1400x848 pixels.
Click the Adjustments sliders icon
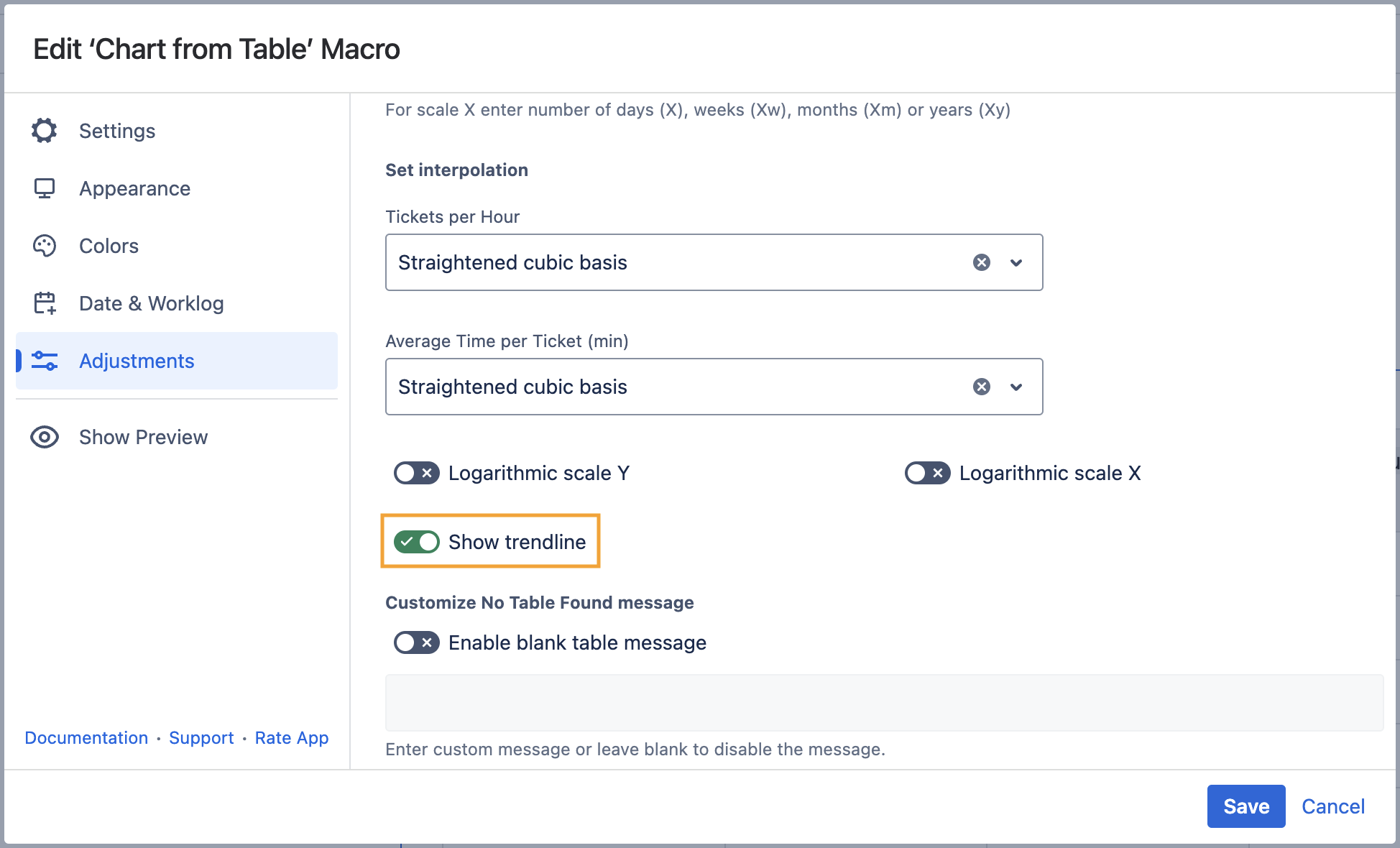pyautogui.click(x=45, y=361)
